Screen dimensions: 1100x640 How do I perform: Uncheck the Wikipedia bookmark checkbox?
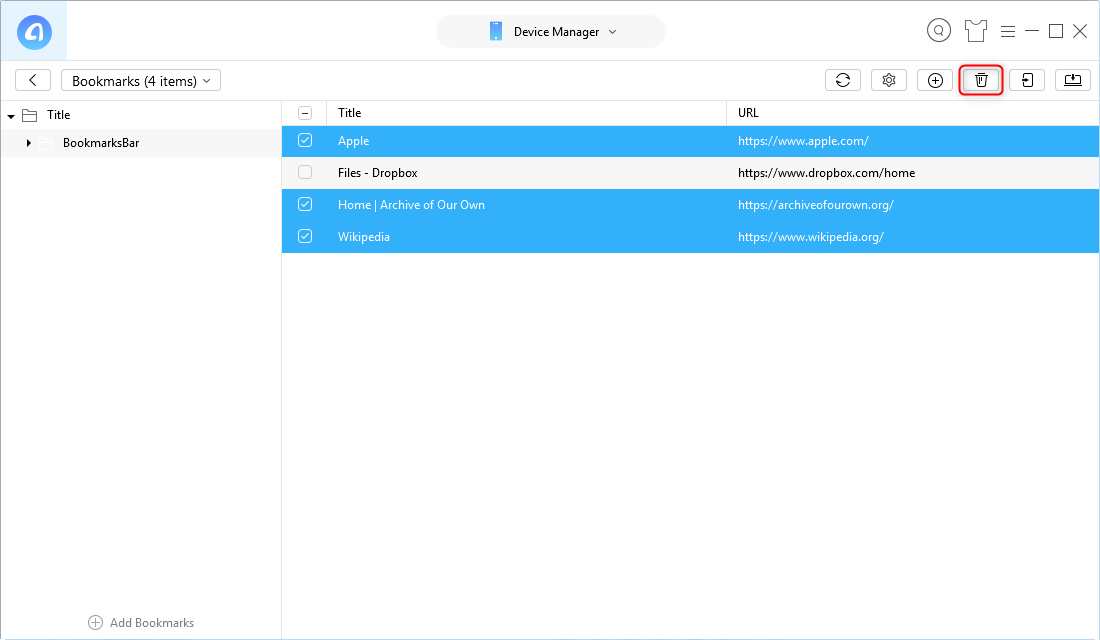(x=305, y=236)
